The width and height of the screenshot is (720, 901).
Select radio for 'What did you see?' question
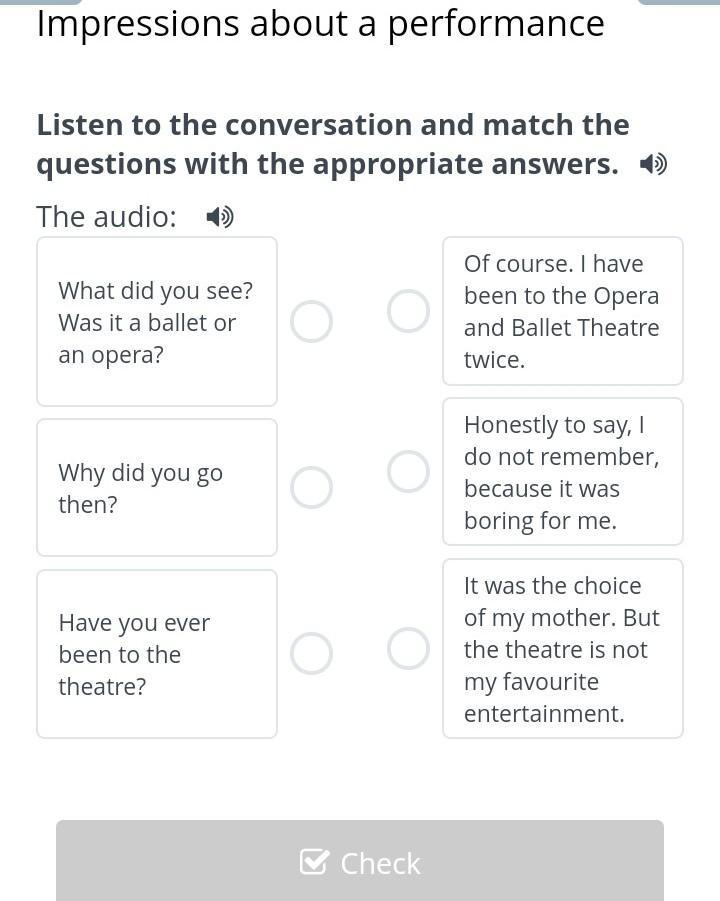311,321
